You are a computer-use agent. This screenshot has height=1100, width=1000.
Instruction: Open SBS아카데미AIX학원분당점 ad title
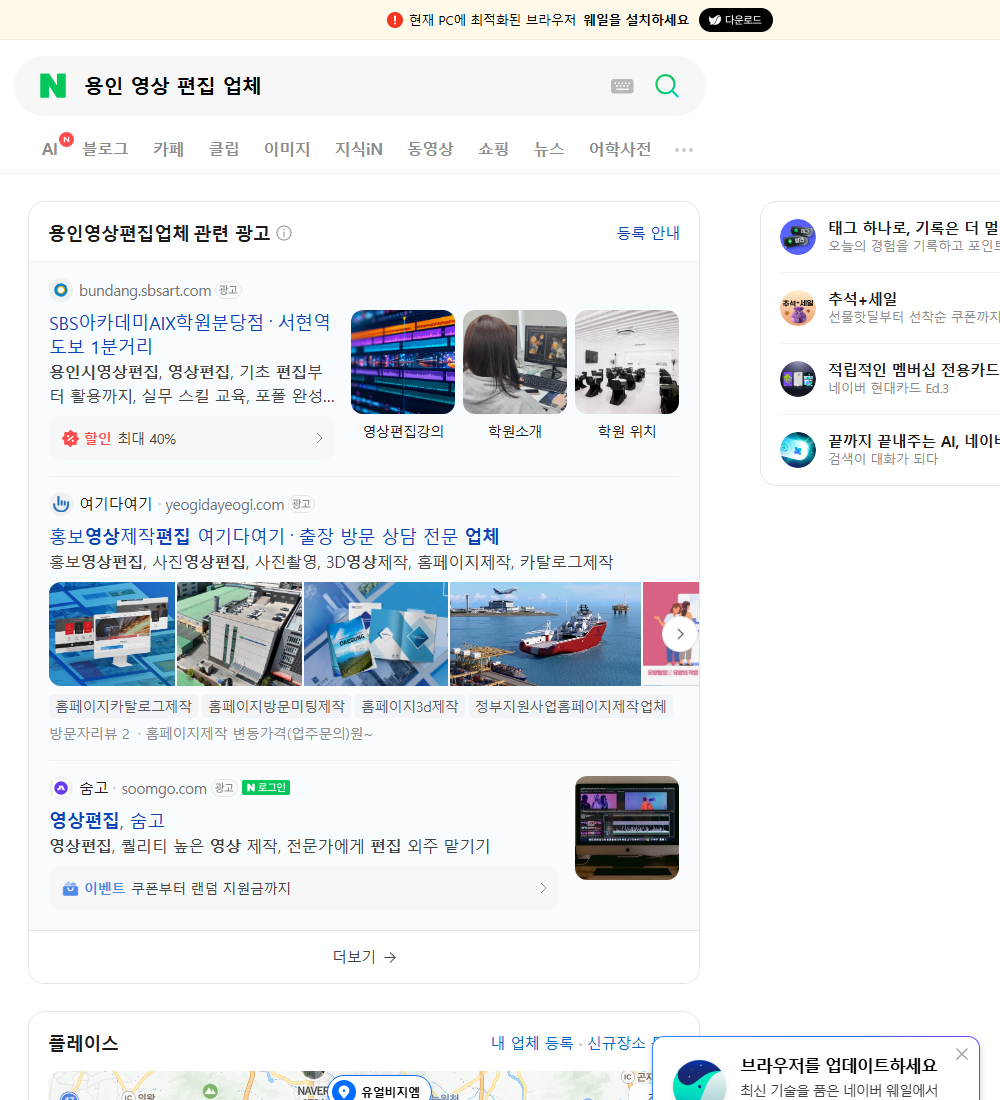pos(190,334)
